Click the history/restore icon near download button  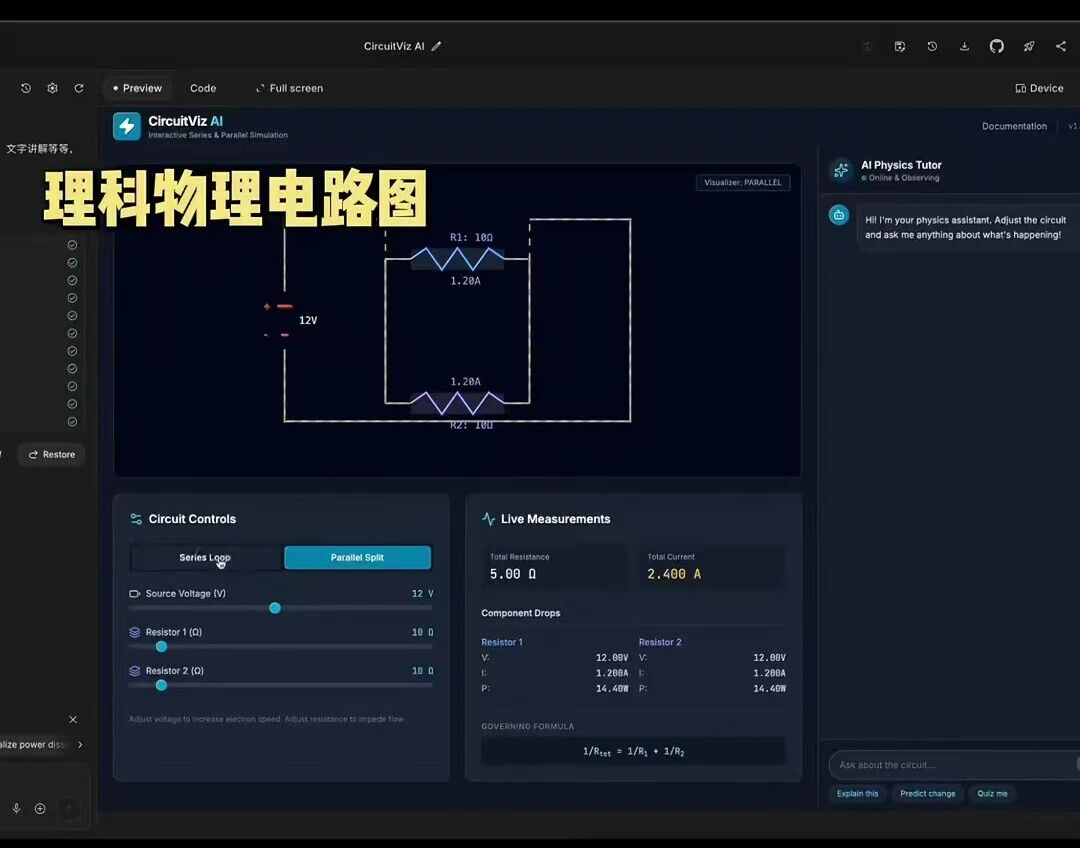[x=932, y=46]
